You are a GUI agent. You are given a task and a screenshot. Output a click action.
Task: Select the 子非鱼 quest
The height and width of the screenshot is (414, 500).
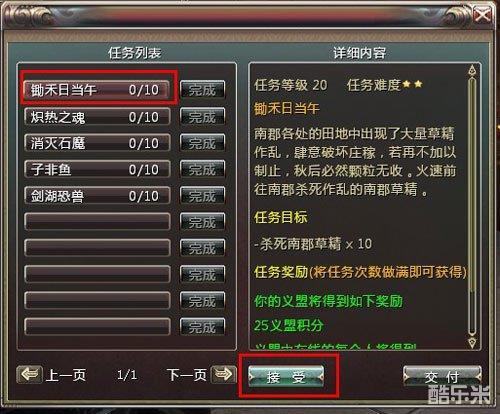tap(97, 169)
